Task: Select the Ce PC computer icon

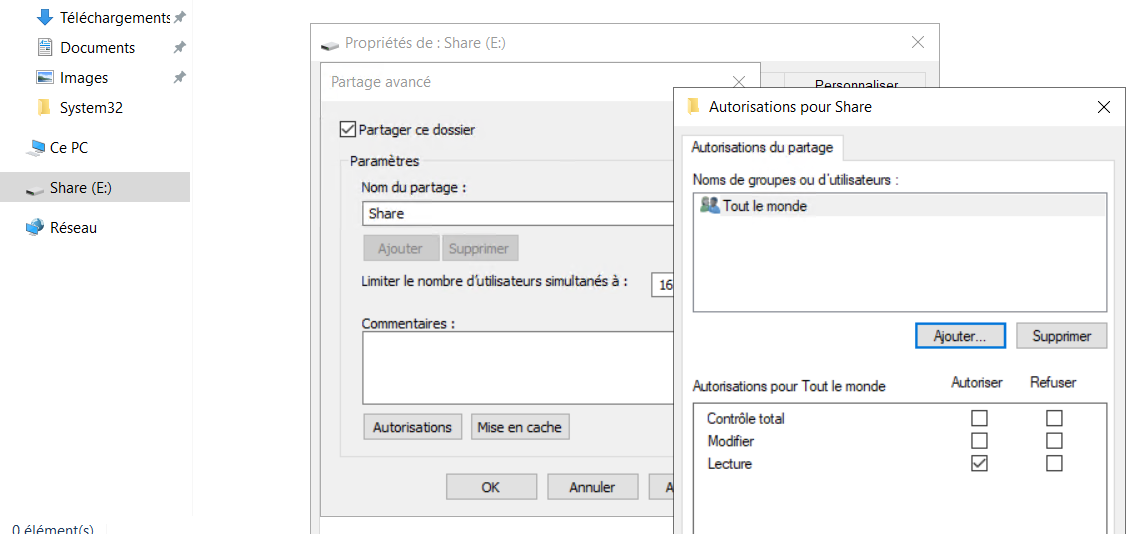Action: [36, 147]
